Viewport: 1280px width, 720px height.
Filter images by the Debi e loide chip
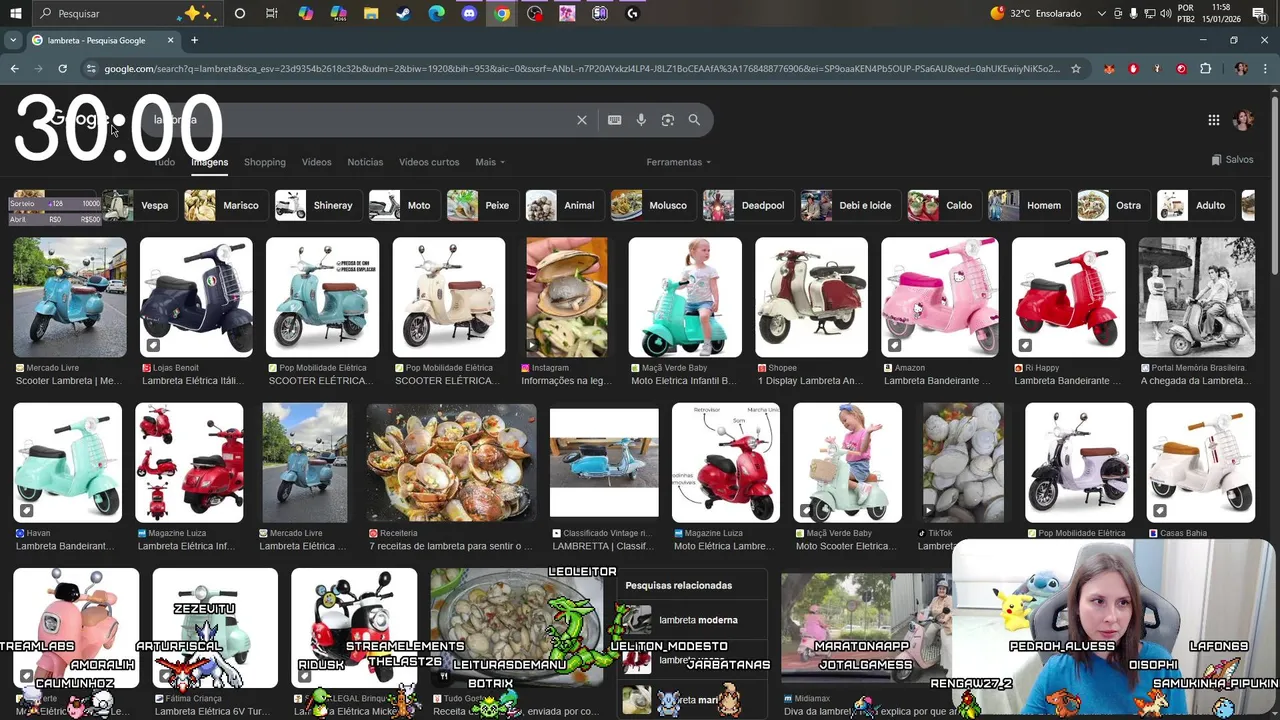point(849,205)
